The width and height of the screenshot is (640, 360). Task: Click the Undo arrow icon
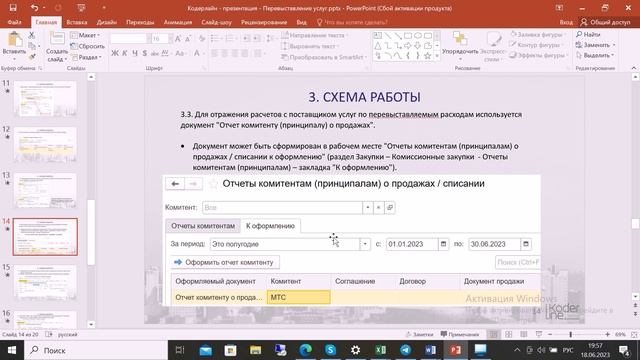tap(34, 8)
